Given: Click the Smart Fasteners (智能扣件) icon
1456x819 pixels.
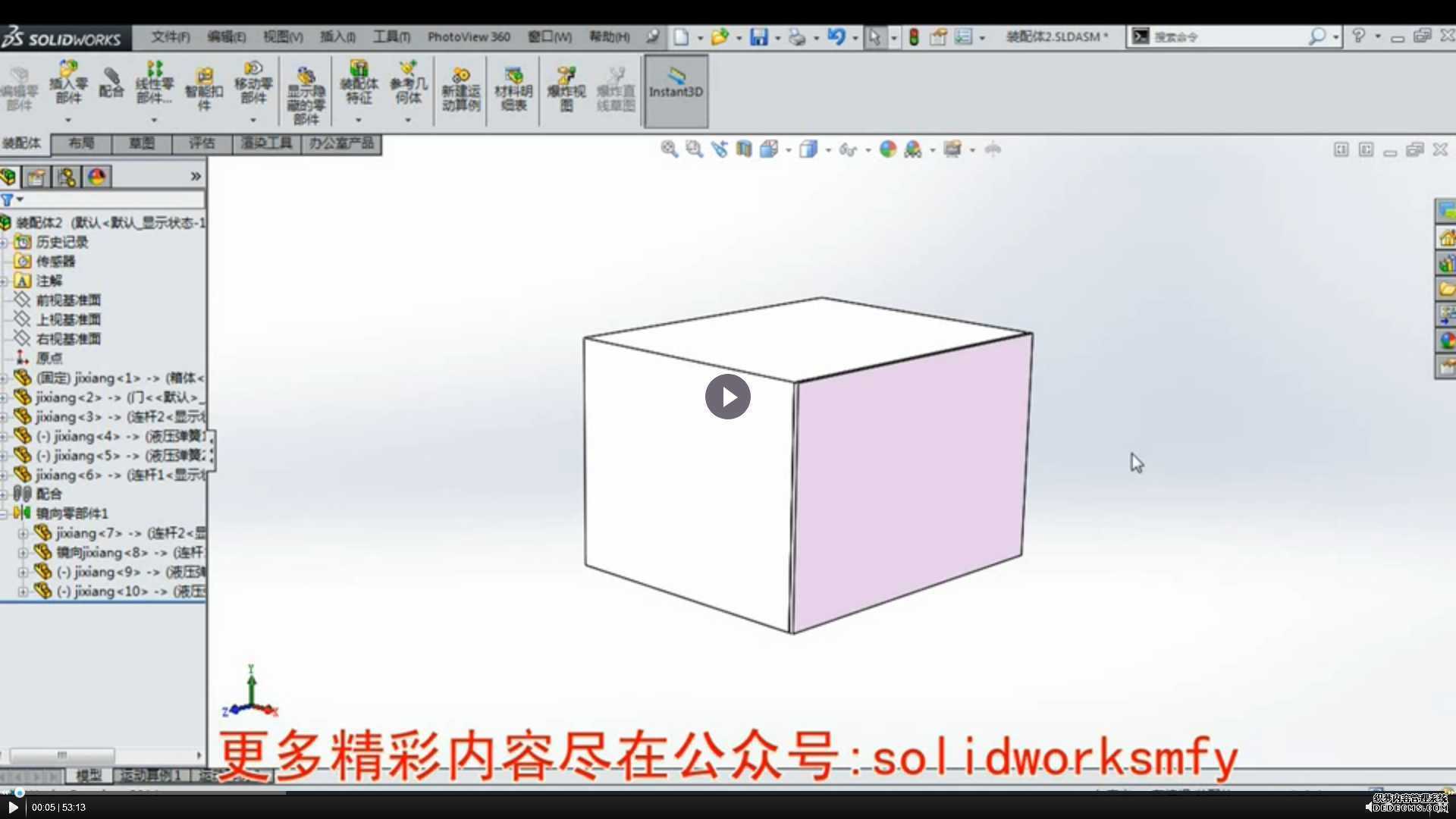Looking at the screenshot, I should pos(203,88).
